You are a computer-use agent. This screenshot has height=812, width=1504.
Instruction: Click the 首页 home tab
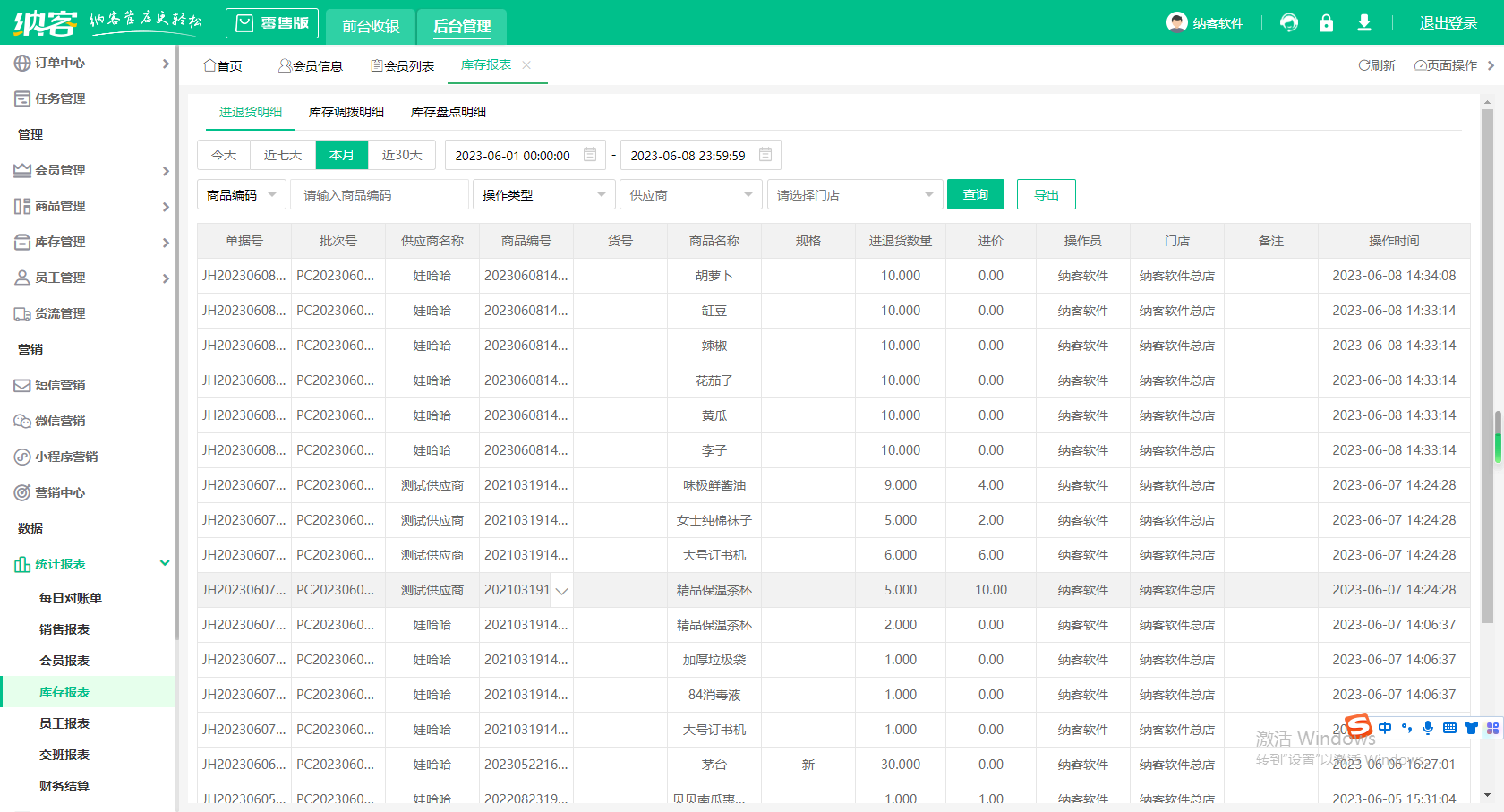(x=223, y=65)
